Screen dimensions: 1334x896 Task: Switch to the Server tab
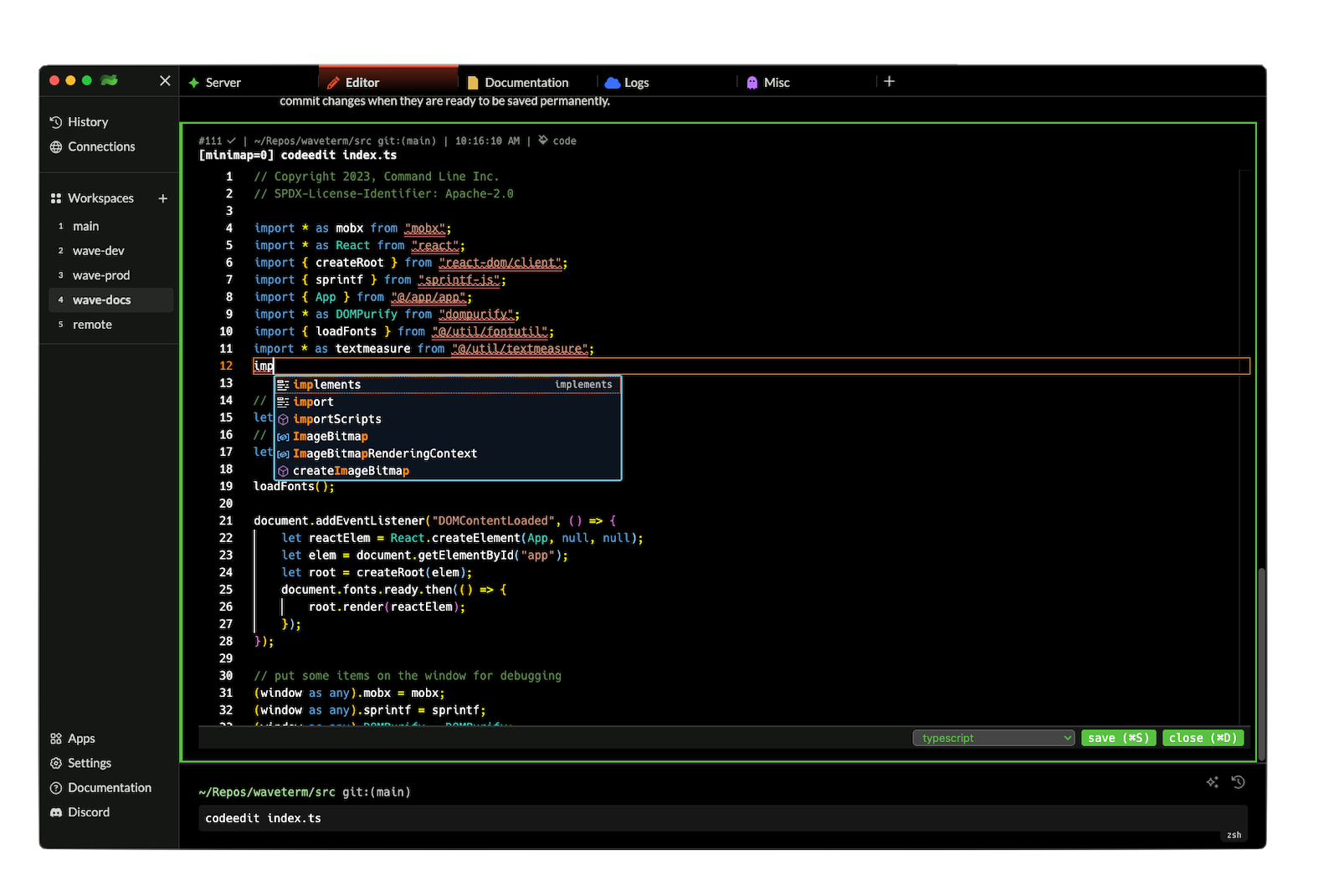click(223, 83)
